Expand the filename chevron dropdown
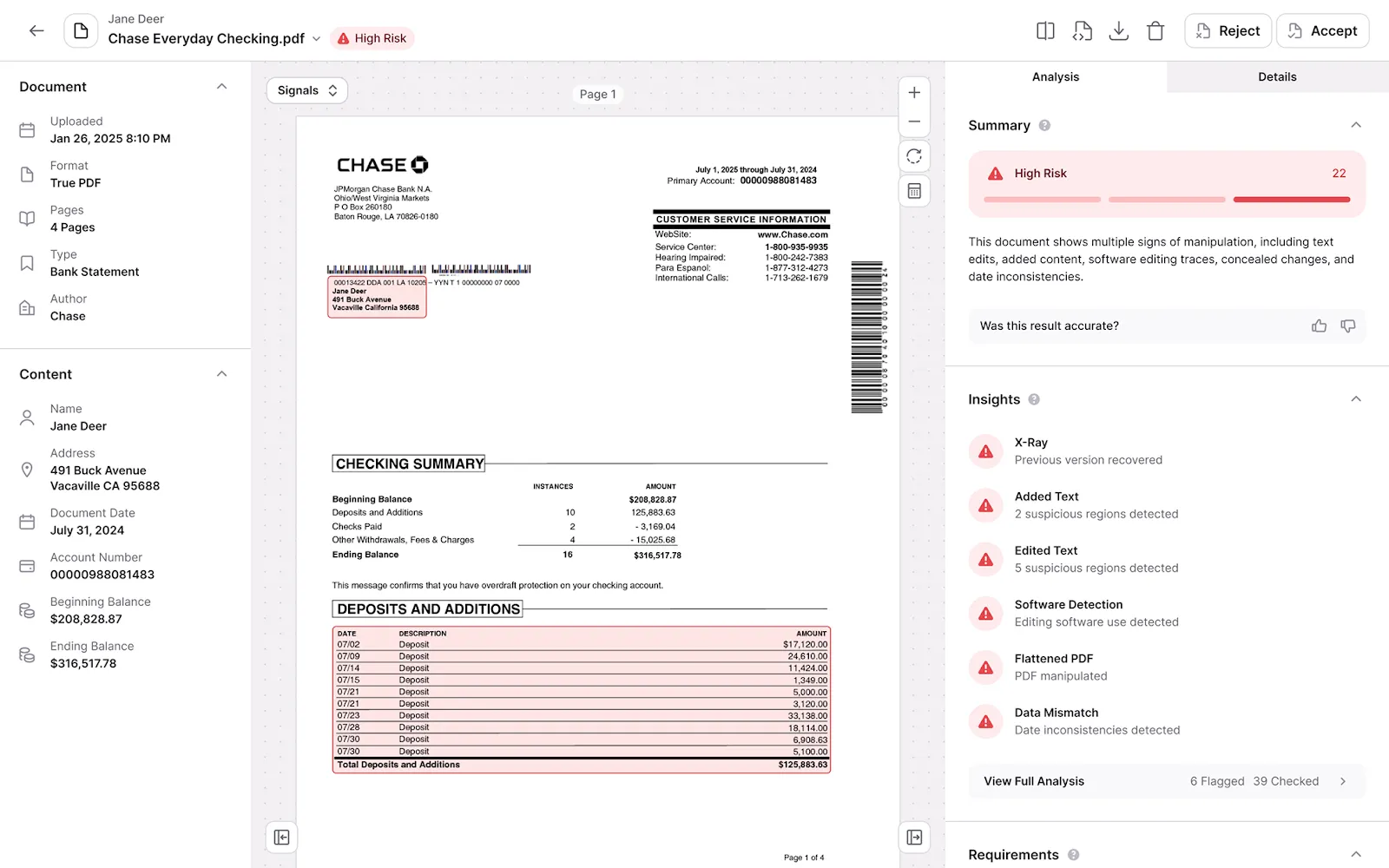The image size is (1389, 868). click(x=316, y=38)
